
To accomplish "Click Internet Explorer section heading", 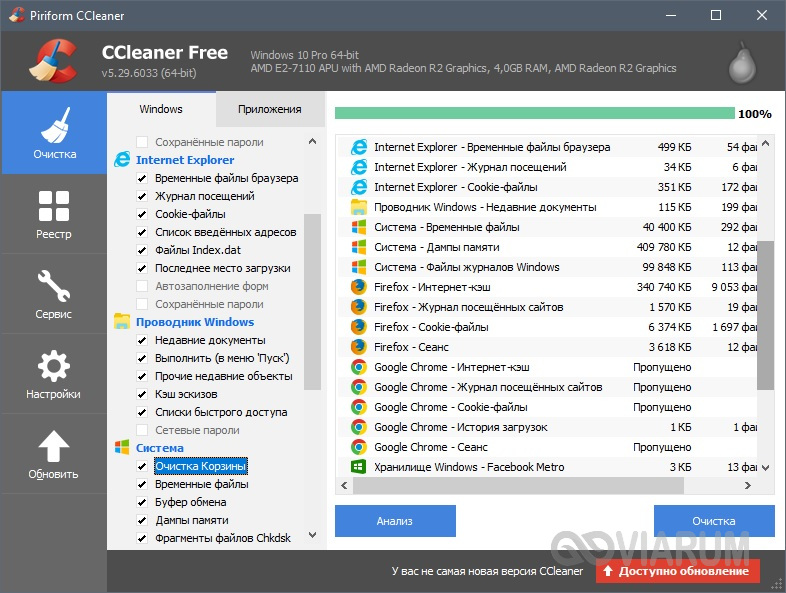I will pos(185,160).
